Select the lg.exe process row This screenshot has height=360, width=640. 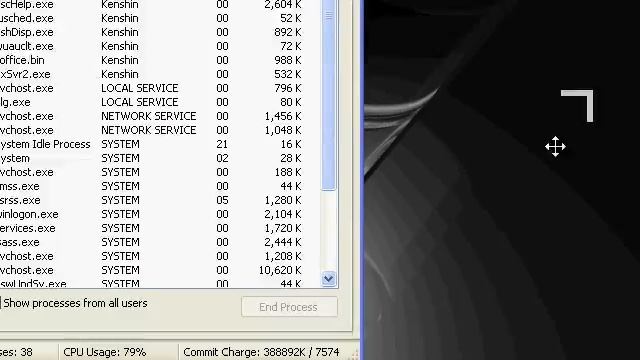tap(160, 102)
